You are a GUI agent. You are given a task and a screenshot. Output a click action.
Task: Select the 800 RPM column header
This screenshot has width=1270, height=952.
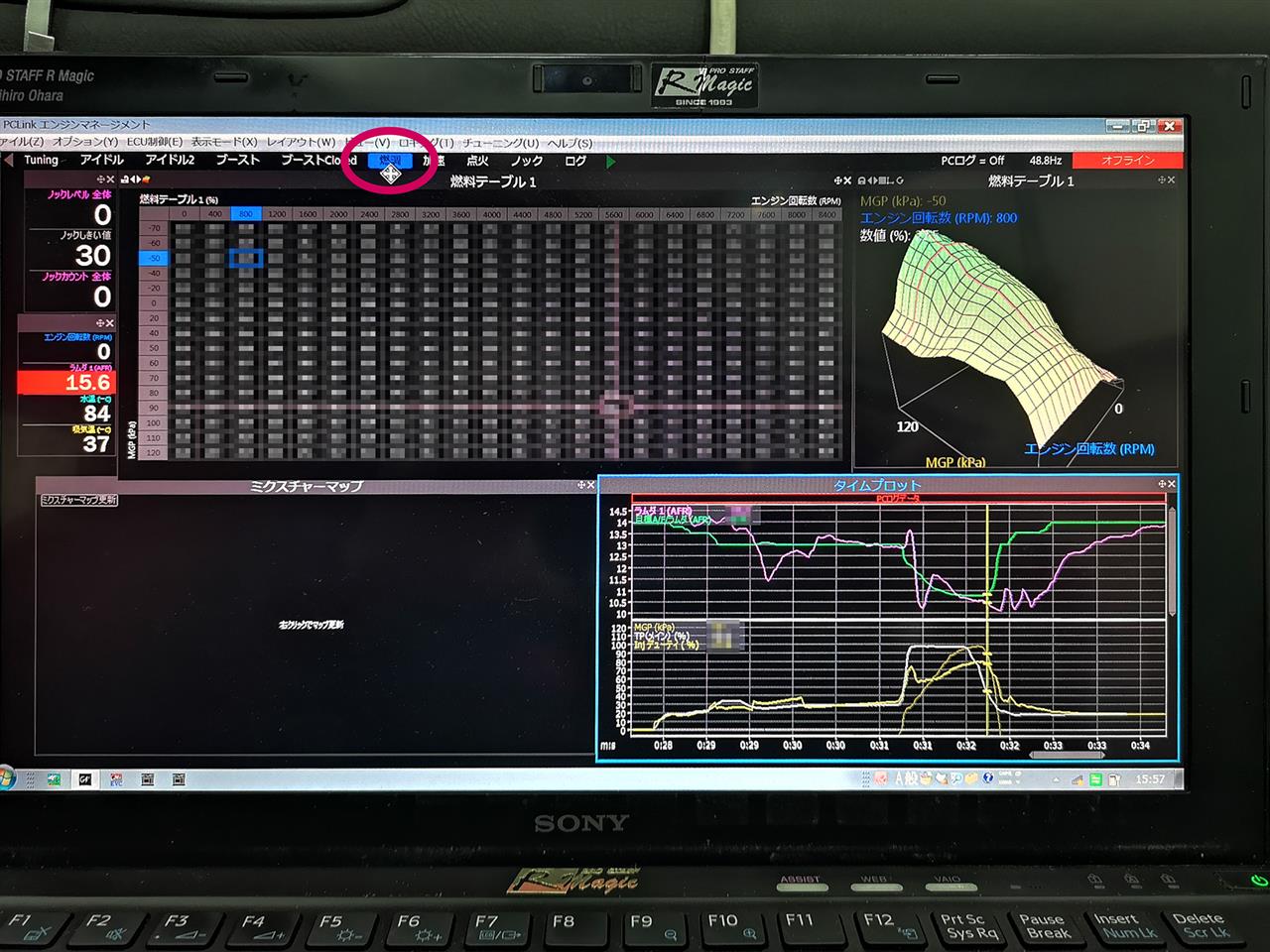[245, 214]
